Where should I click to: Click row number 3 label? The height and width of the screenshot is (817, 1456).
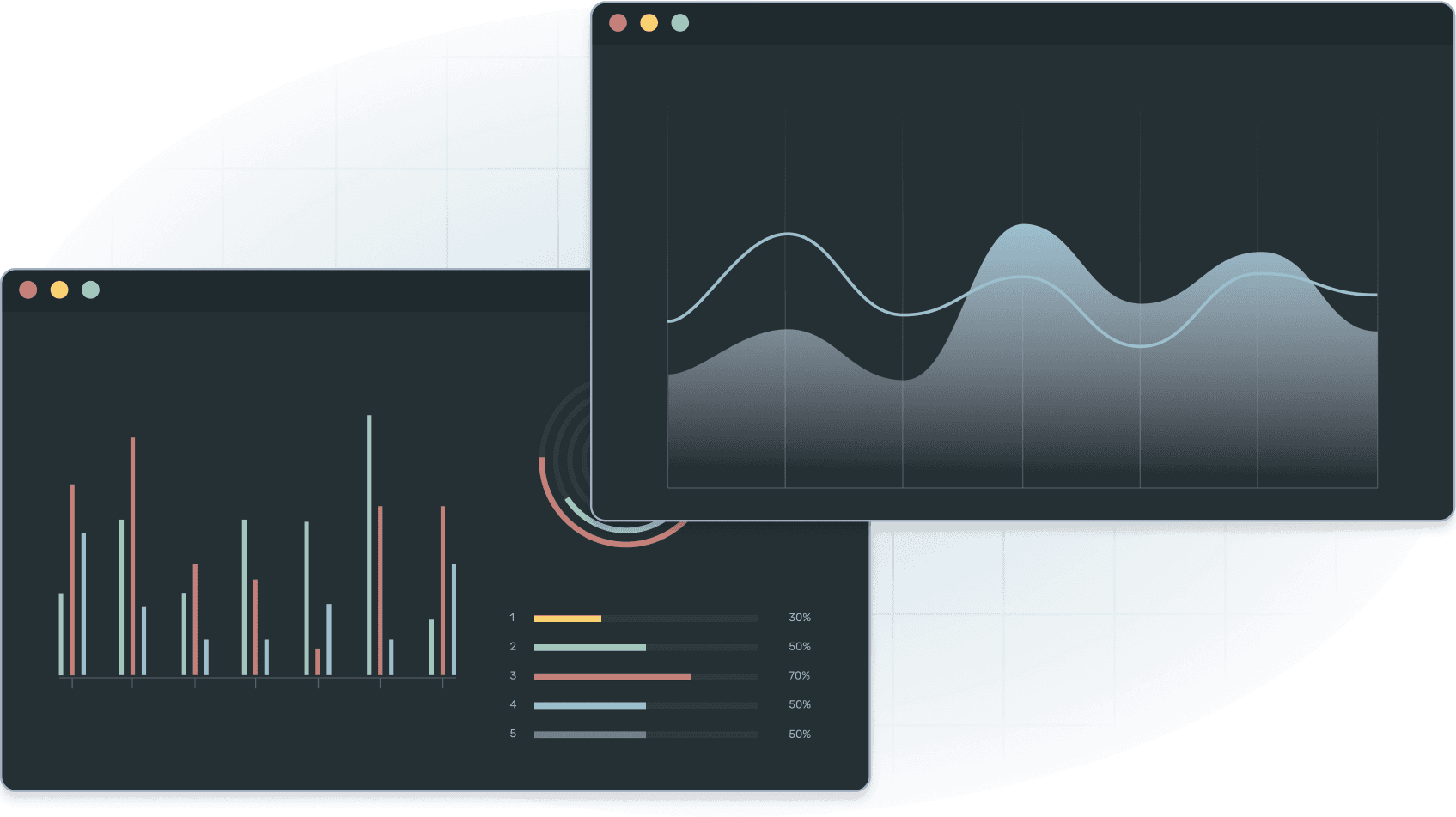click(x=513, y=676)
